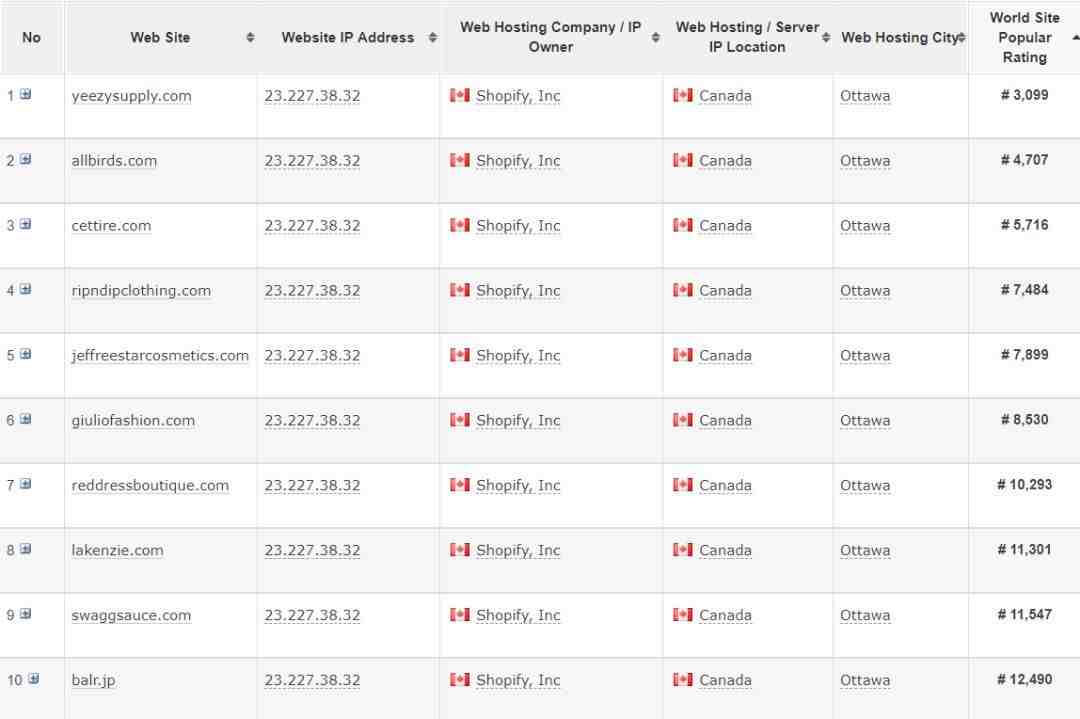
Task: Expand row 4 plus icon
Action: [25, 289]
